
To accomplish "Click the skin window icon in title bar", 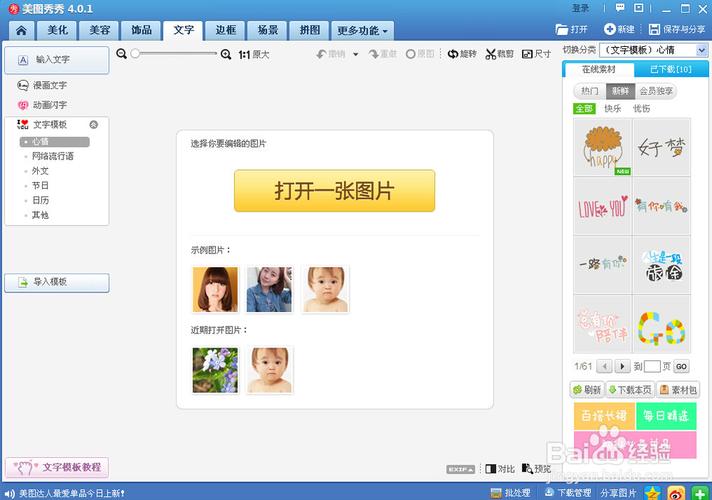I will 638,8.
